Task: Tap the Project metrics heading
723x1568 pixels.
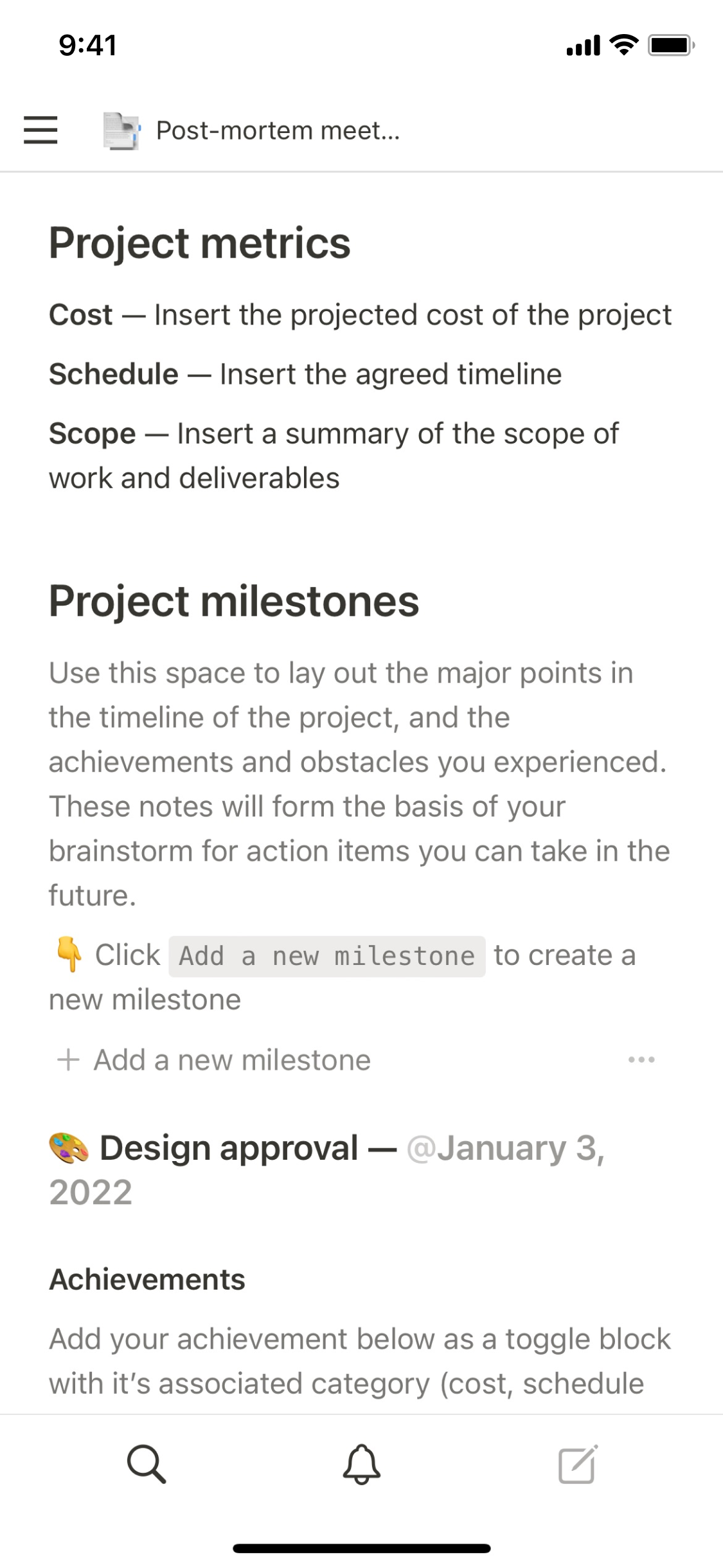Action: 200,243
